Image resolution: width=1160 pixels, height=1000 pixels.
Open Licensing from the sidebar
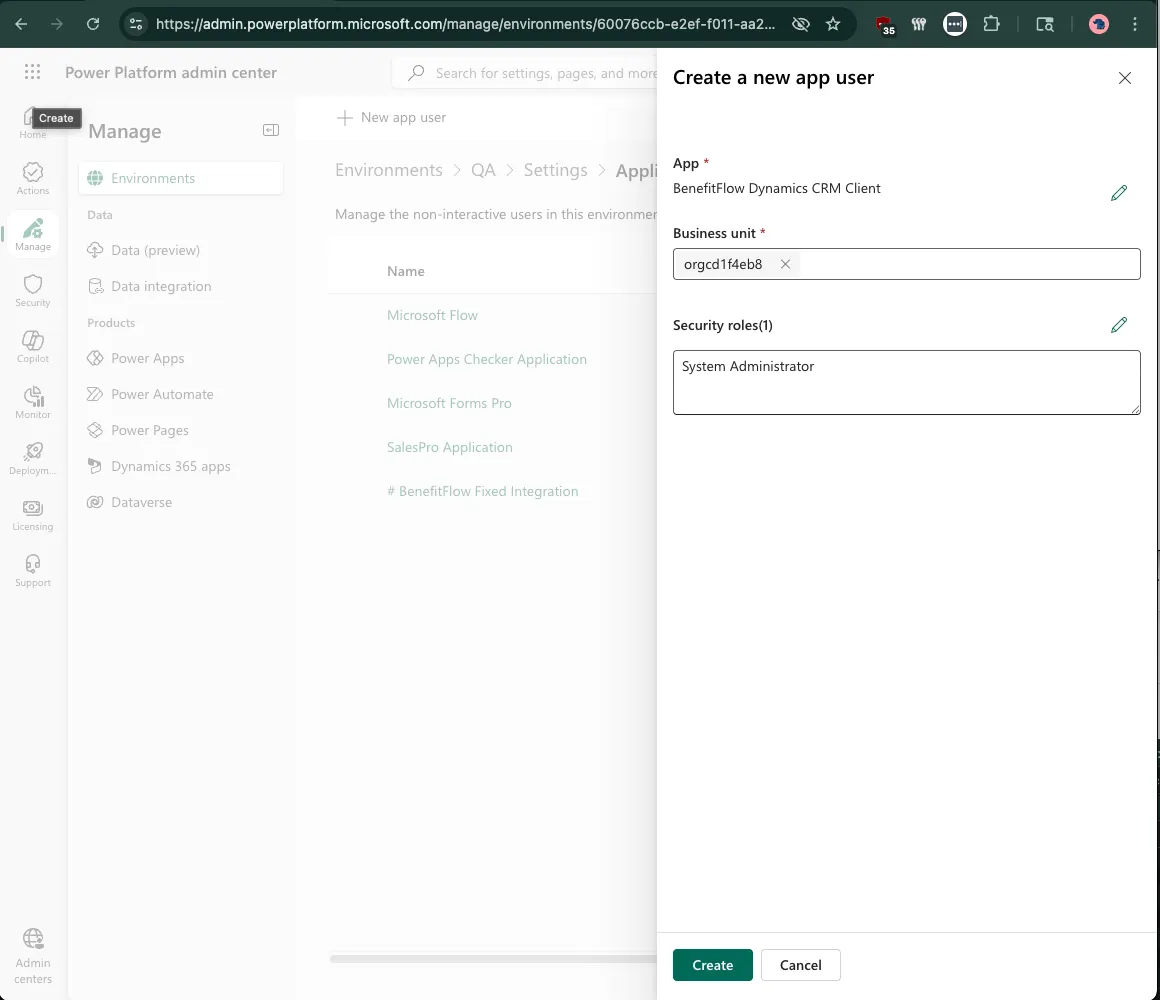32,514
